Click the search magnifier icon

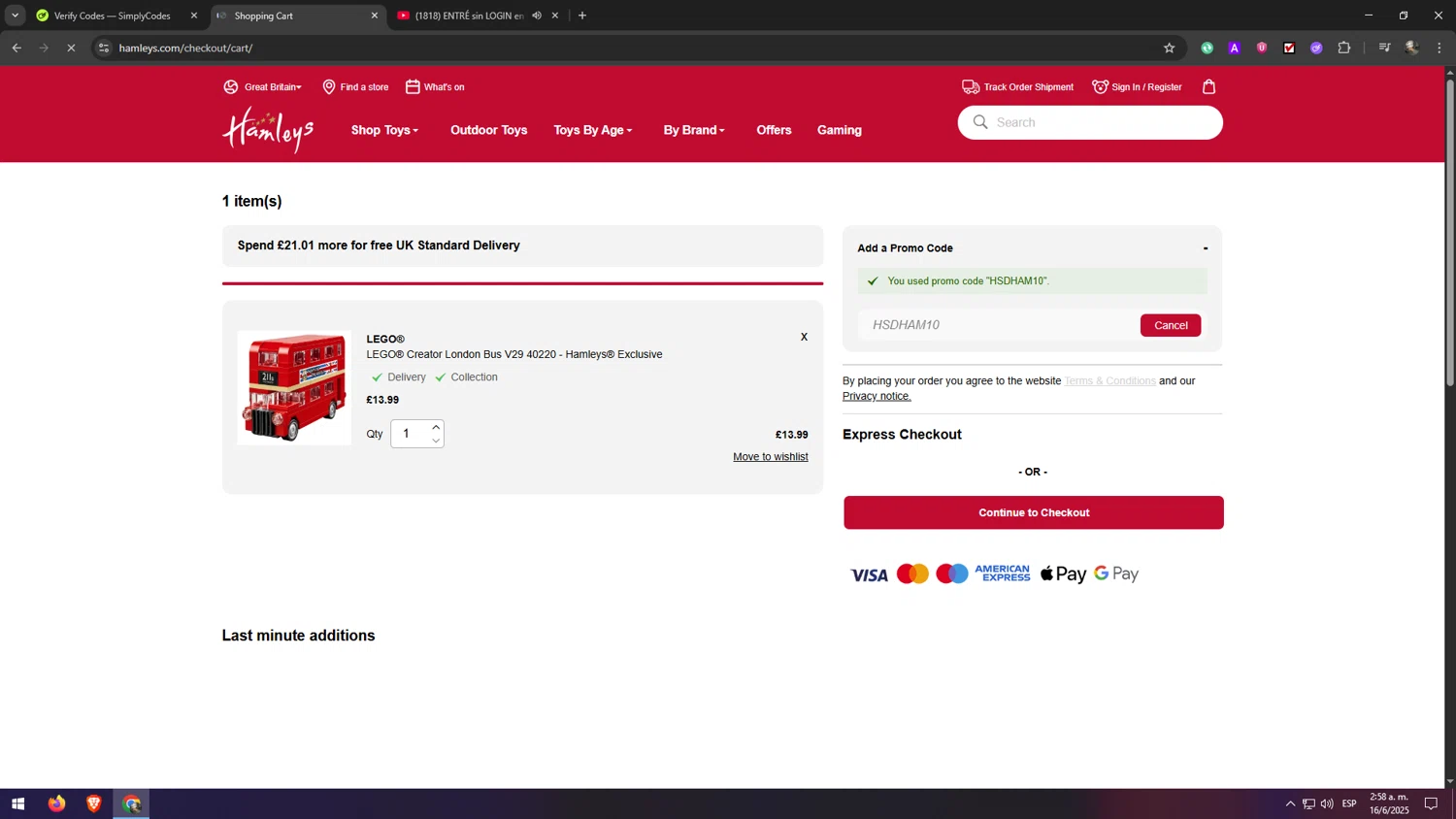pyautogui.click(x=980, y=122)
